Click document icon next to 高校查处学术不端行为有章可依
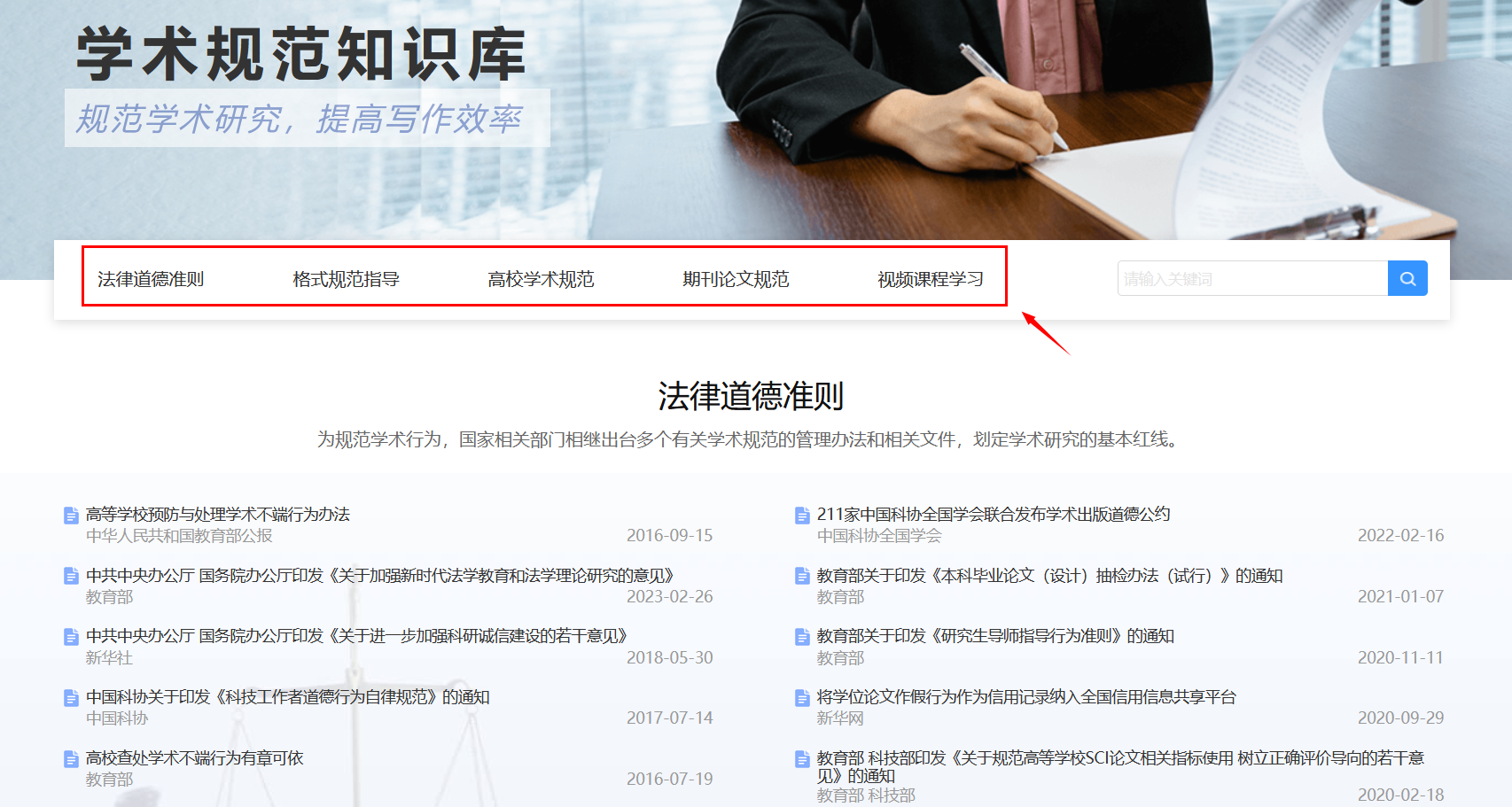The image size is (1512, 807). (x=71, y=759)
